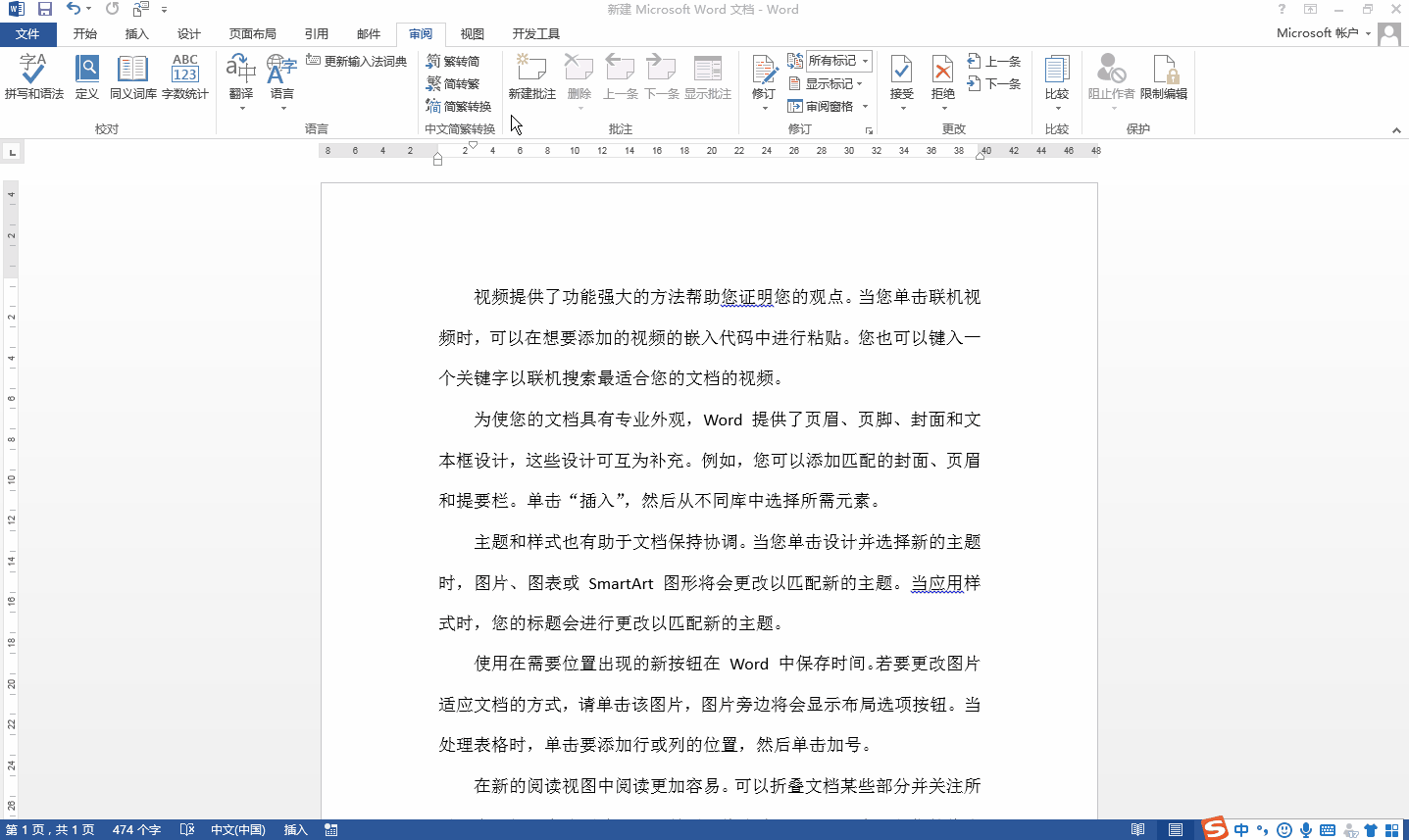Open the 文件 File menu
This screenshot has width=1409, height=840.
point(28,32)
